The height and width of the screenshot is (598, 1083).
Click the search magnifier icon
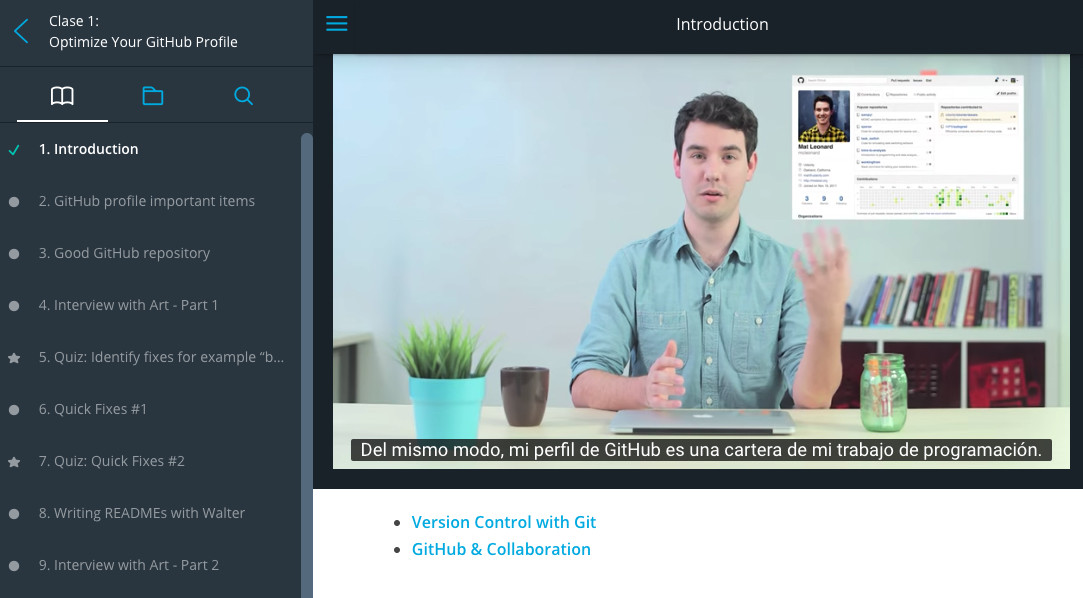click(243, 96)
